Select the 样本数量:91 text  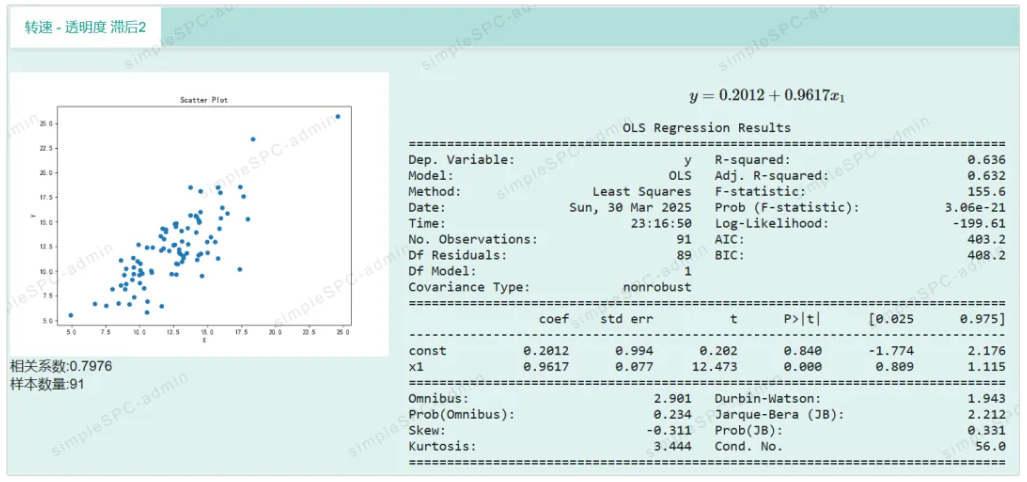point(48,383)
